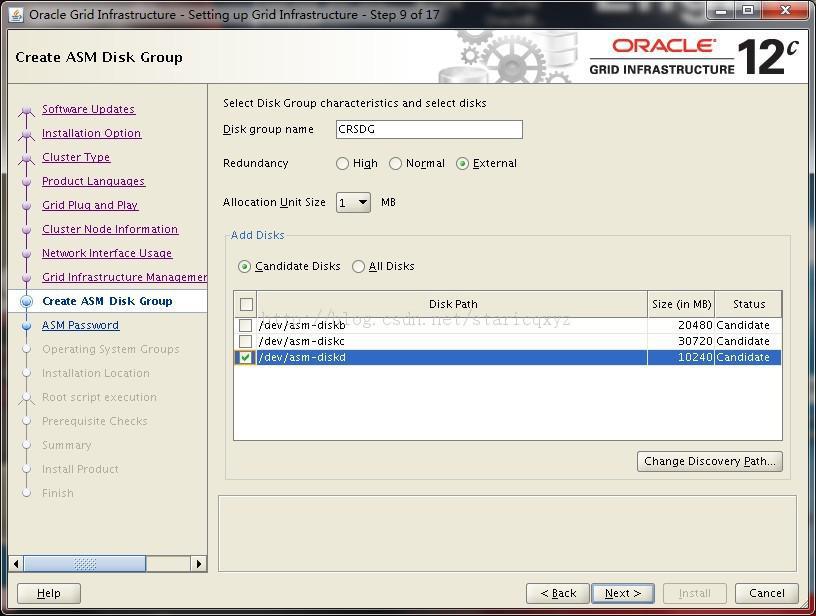Select Create ASM Disk Group step
The height and width of the screenshot is (616, 816).
click(107, 301)
